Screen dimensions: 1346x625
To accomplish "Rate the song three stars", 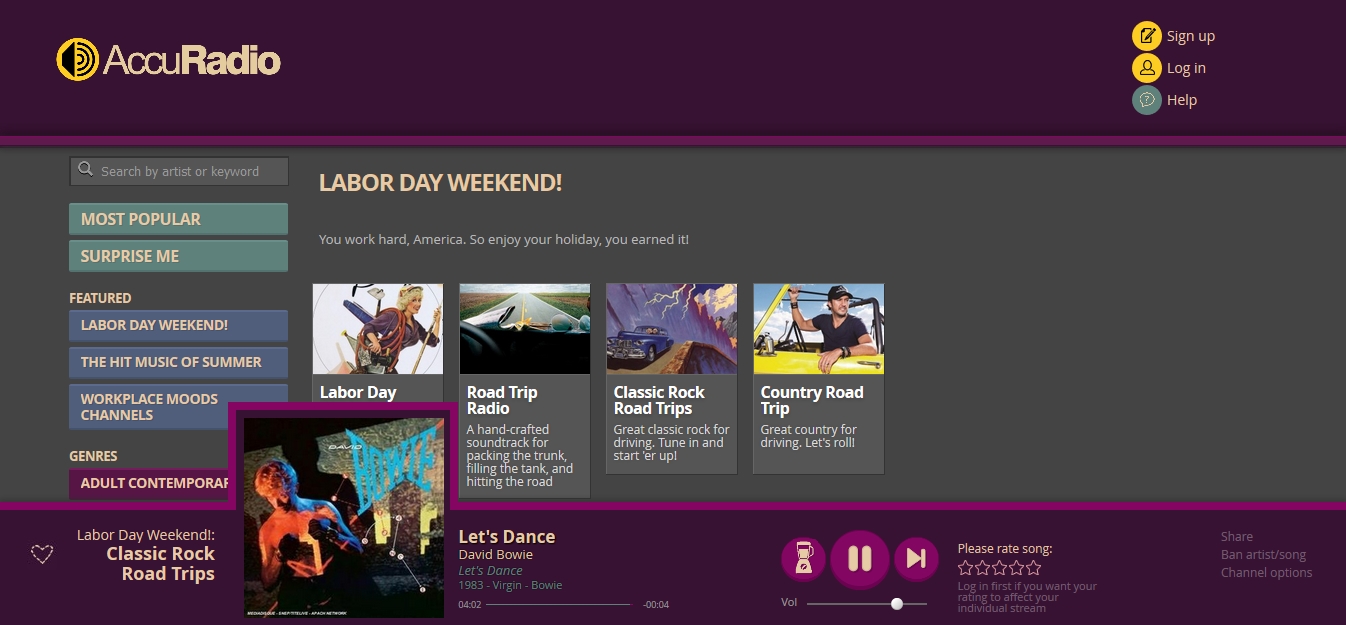I will [x=999, y=568].
